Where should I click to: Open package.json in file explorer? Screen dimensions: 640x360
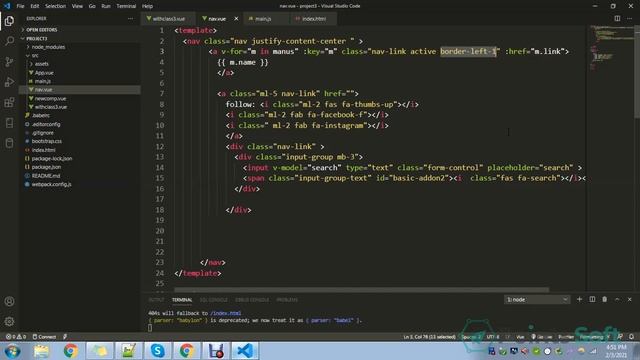pyautogui.click(x=46, y=167)
